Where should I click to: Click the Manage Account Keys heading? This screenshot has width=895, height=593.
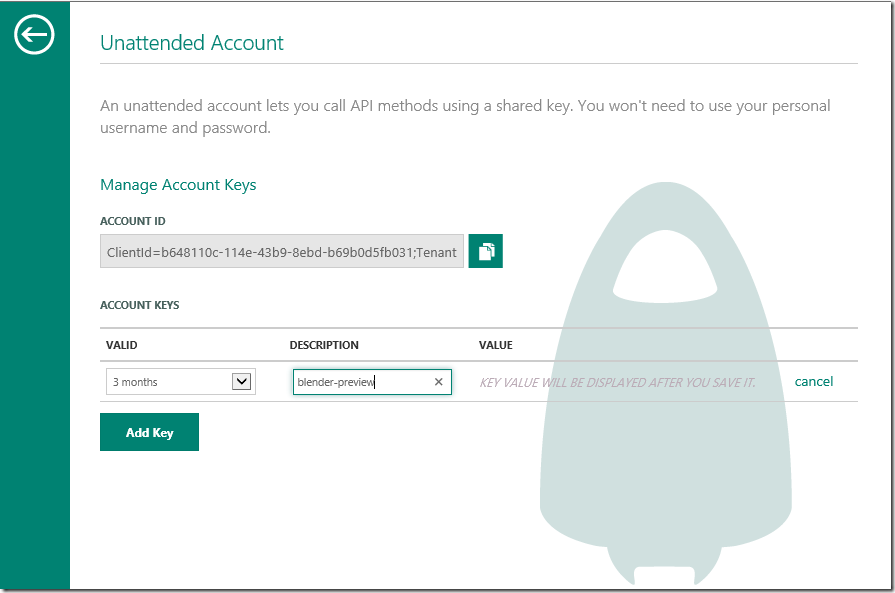pyautogui.click(x=178, y=185)
